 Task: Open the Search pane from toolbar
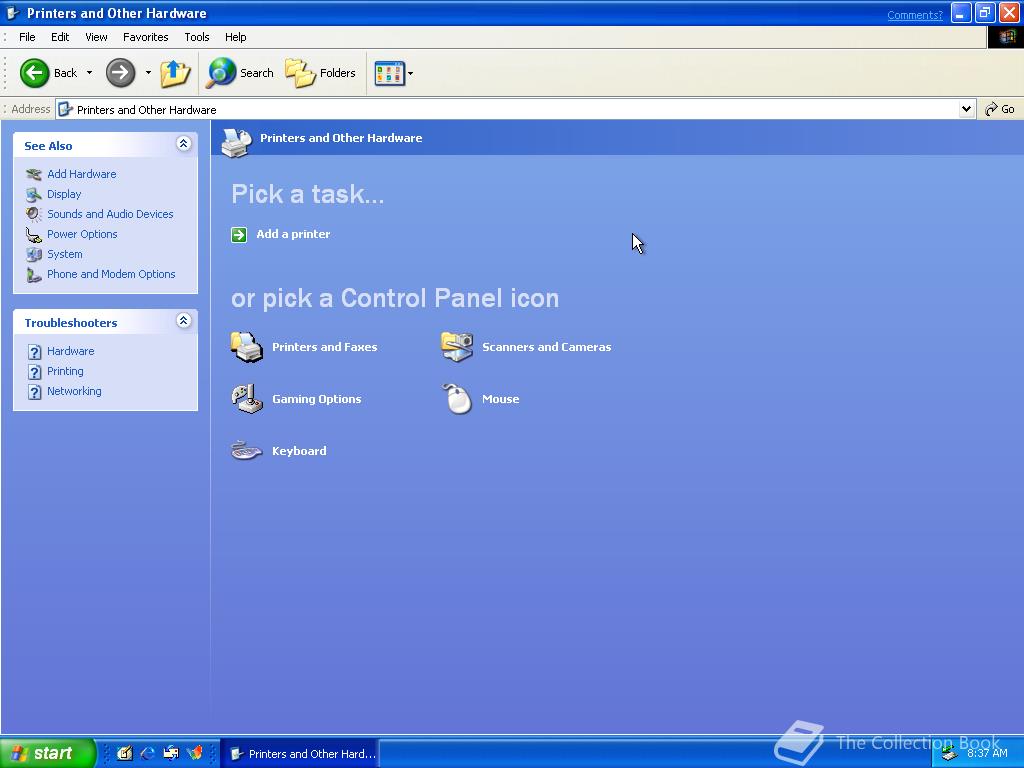240,72
